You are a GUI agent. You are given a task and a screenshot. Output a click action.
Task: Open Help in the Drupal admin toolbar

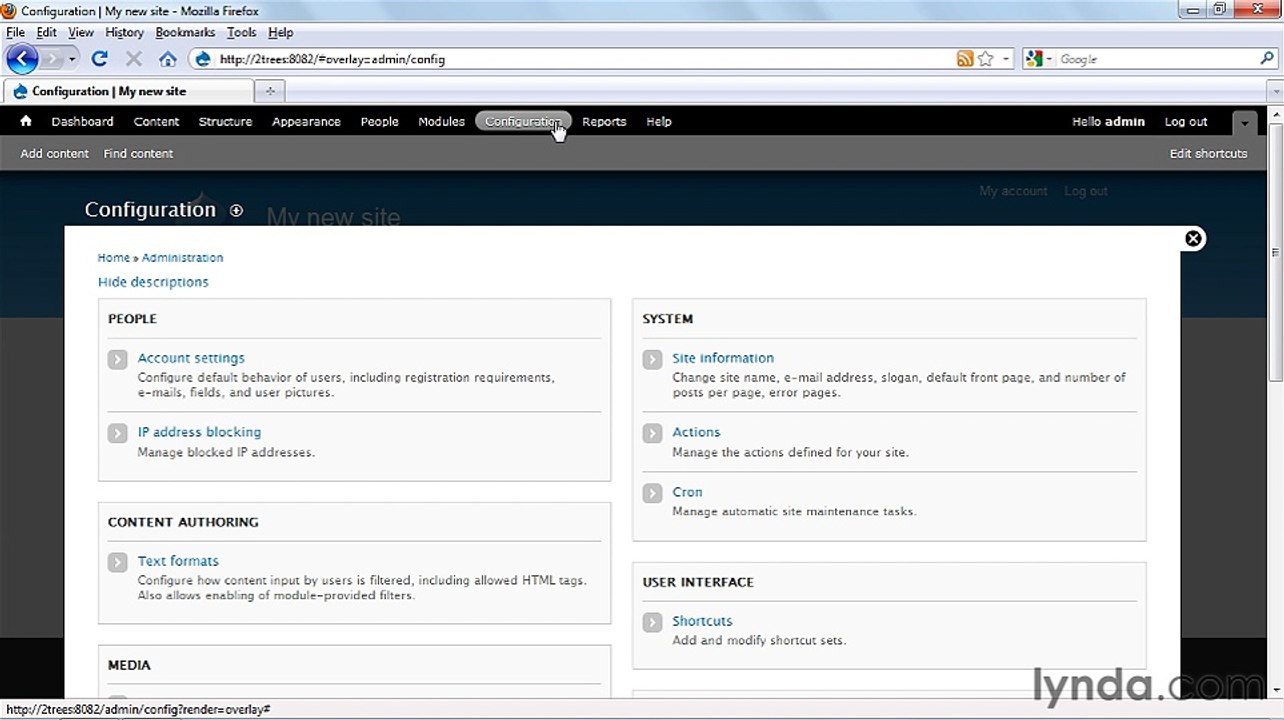[x=659, y=121]
